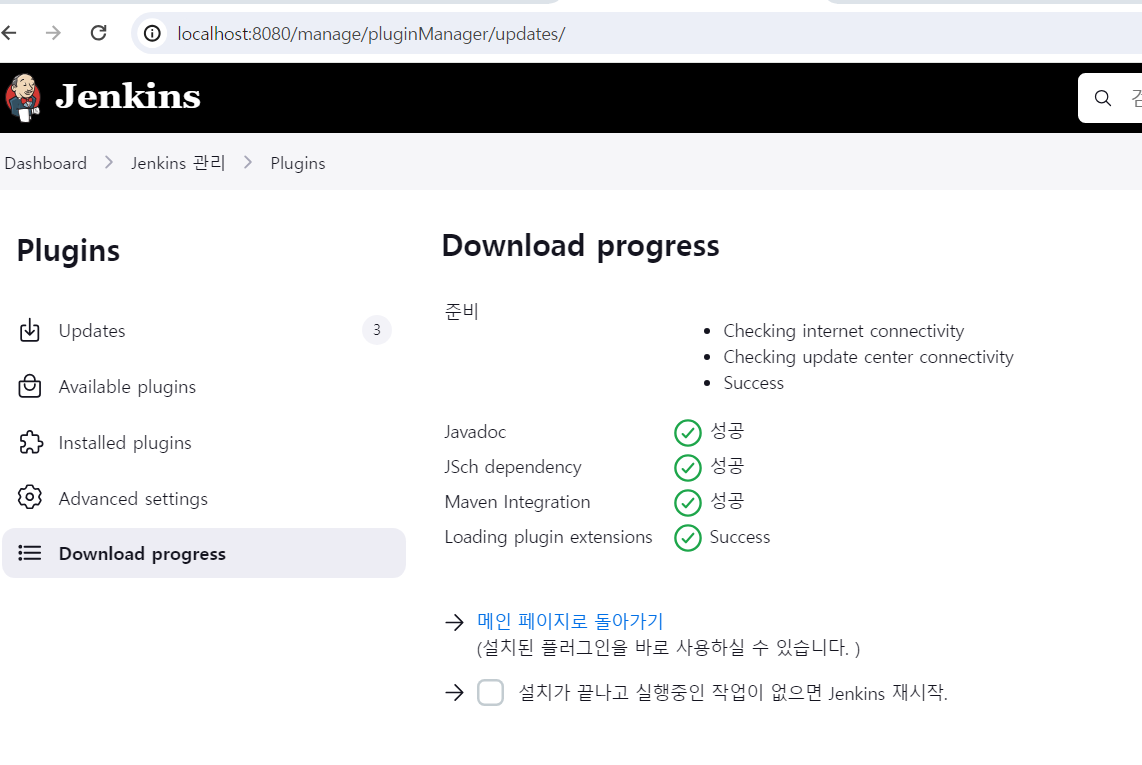
Task: Click the Download progress heading
Action: pos(580,246)
